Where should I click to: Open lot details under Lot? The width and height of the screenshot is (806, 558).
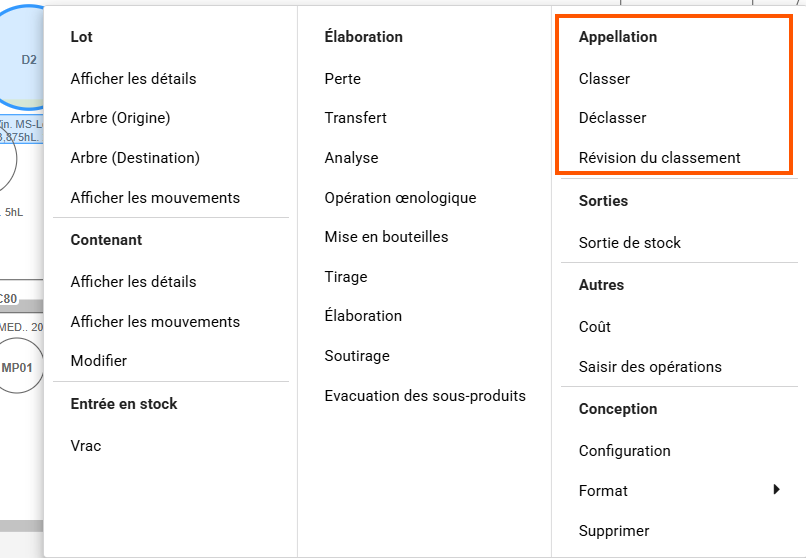click(x=133, y=79)
